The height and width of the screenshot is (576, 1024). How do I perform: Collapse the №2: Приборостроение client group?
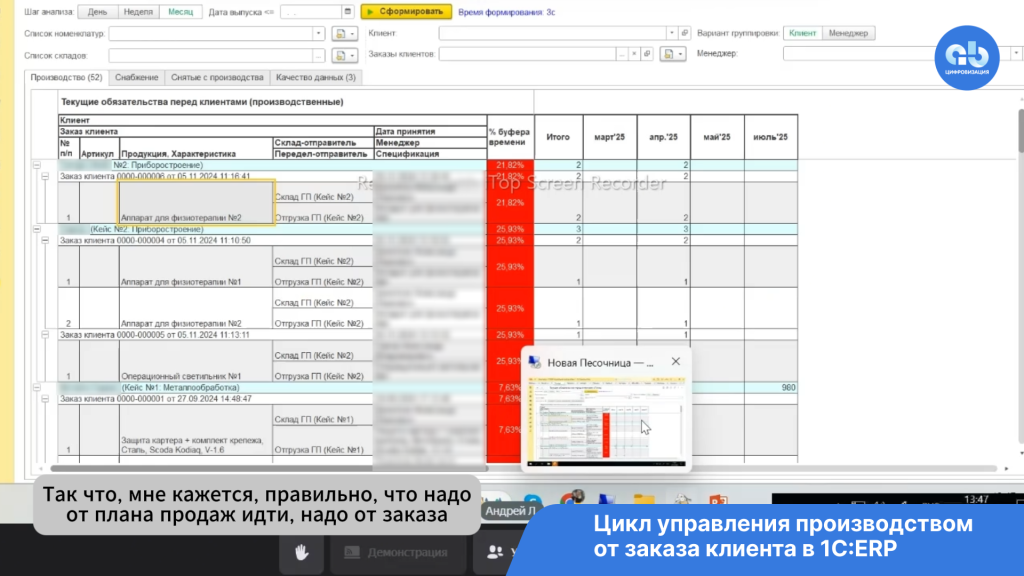(37, 165)
